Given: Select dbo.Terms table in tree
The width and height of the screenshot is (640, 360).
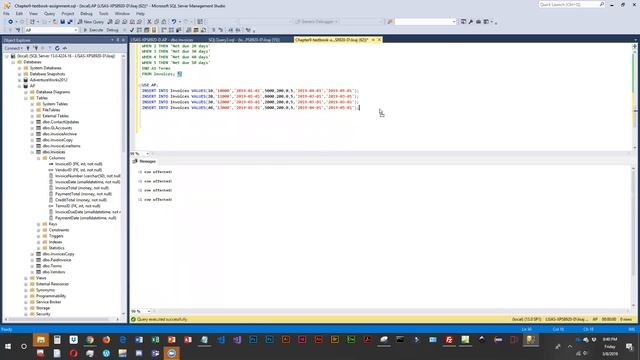Looking at the screenshot, I should pos(52,266).
